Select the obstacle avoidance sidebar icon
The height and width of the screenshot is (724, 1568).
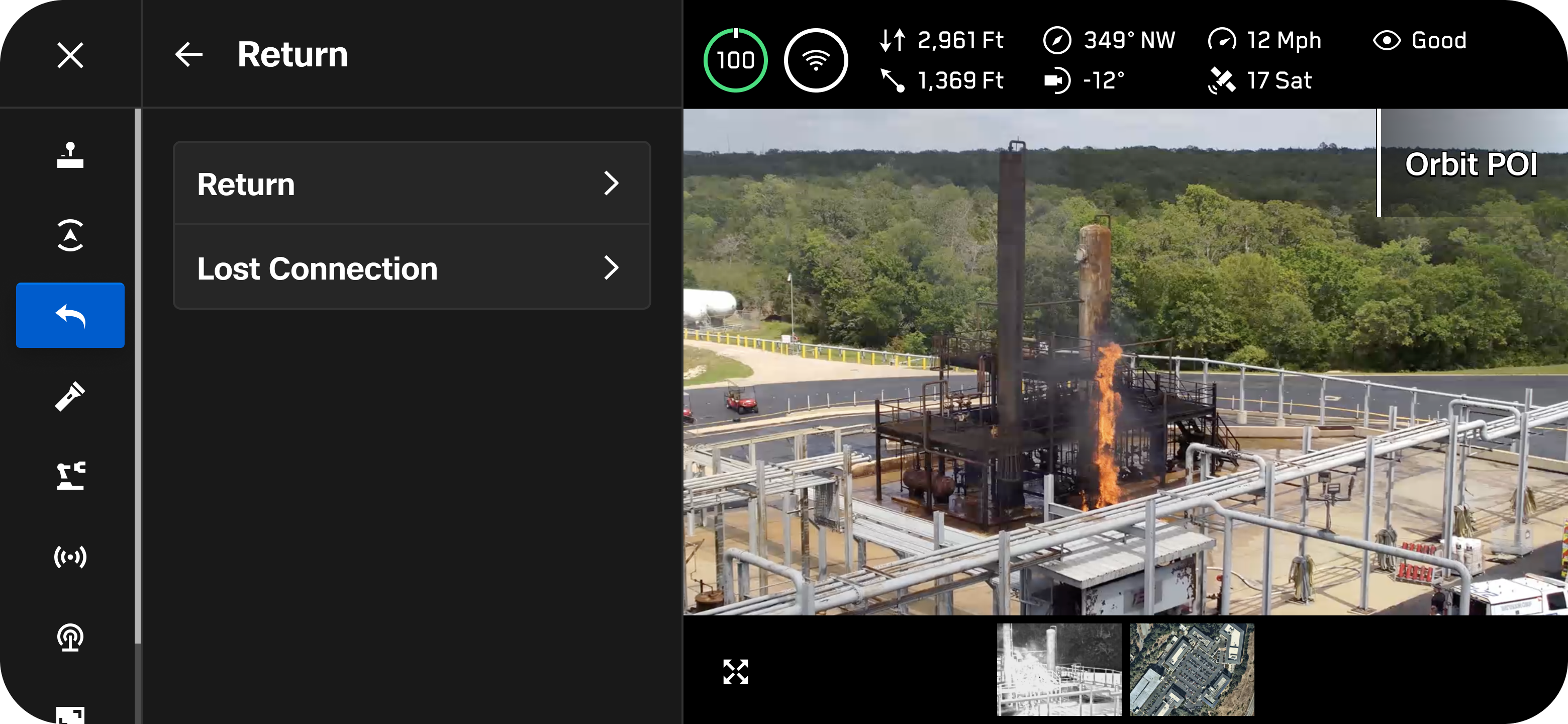point(70,235)
